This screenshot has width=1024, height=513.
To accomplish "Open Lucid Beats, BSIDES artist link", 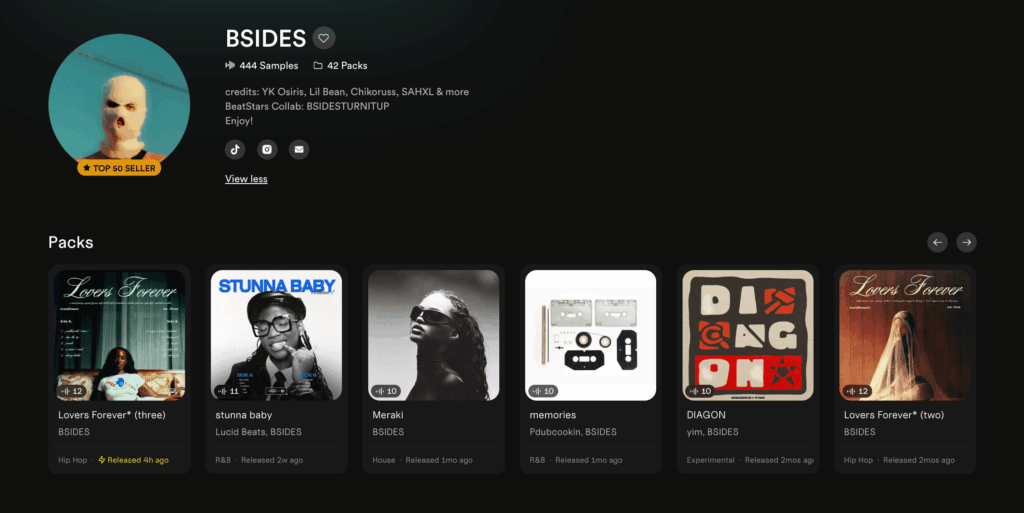I will [259, 432].
